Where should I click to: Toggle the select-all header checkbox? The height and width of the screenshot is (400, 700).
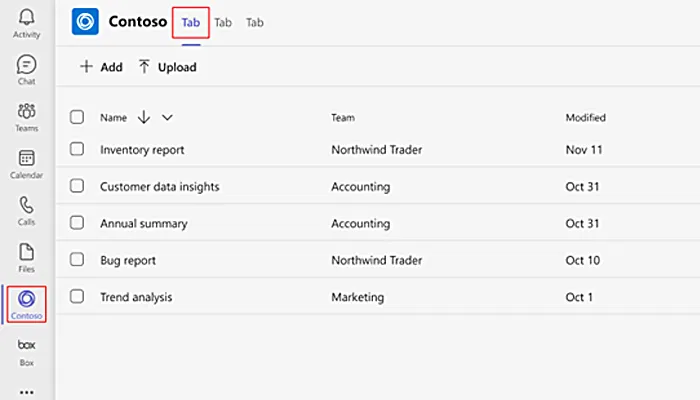[x=77, y=117]
